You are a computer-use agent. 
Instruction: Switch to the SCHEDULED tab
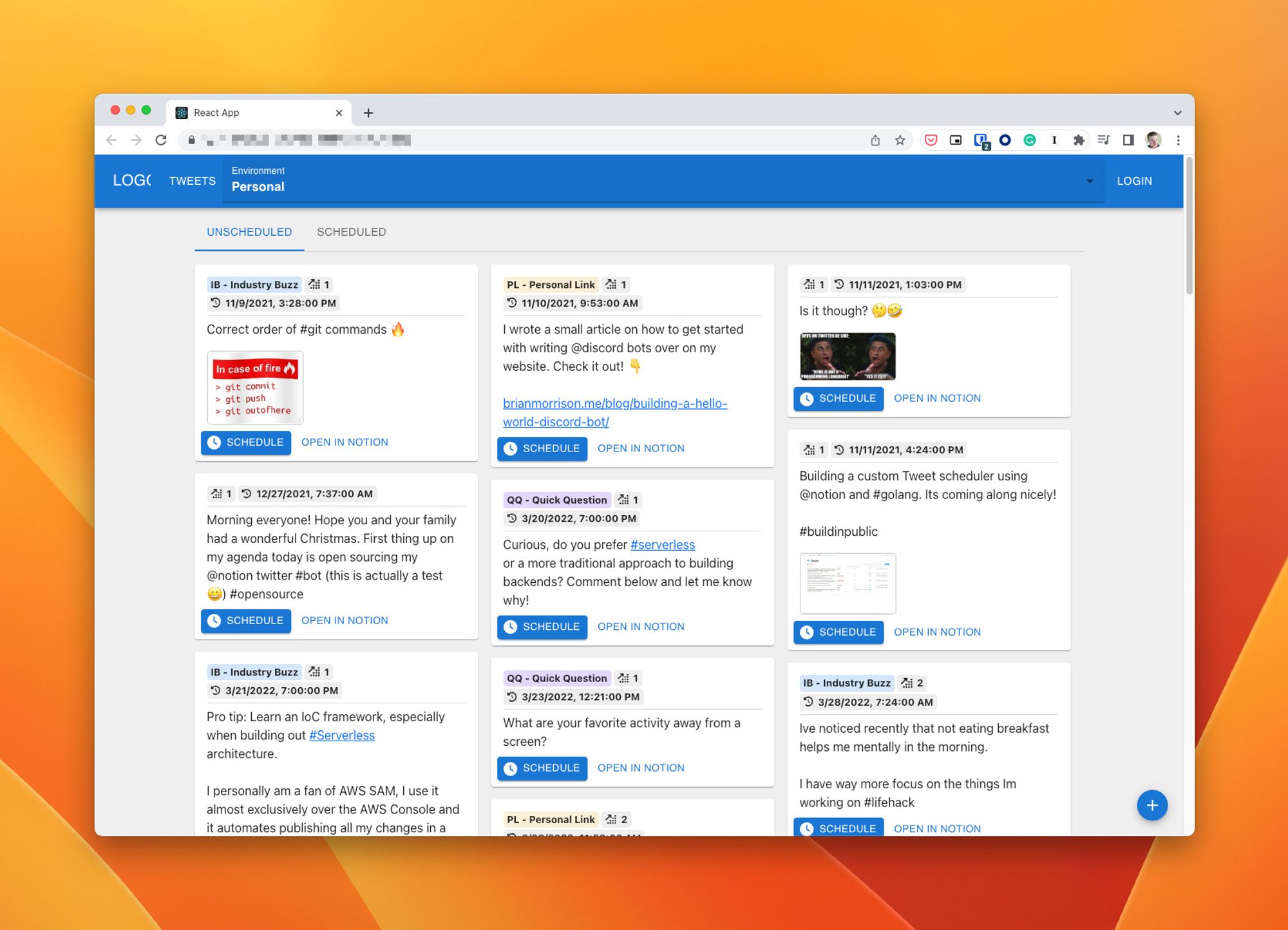[x=352, y=232]
